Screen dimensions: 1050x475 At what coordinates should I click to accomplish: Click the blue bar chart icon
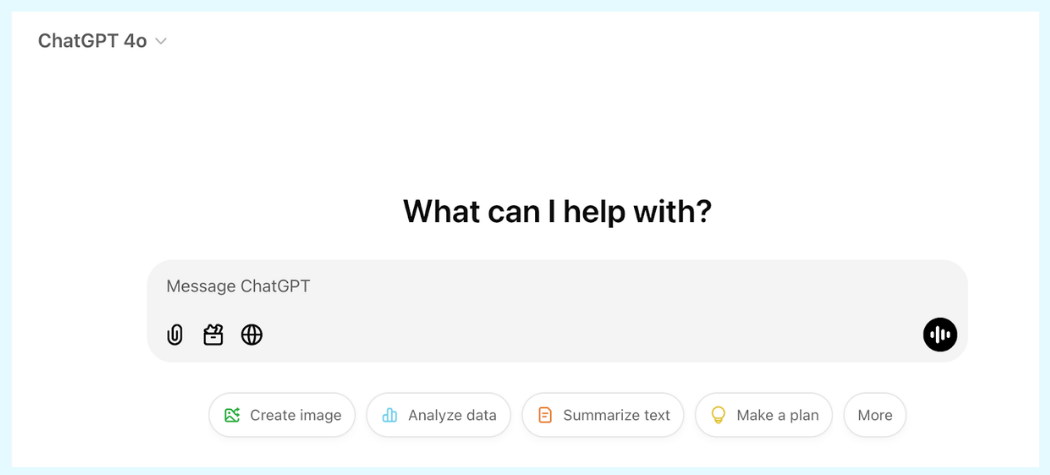point(390,415)
